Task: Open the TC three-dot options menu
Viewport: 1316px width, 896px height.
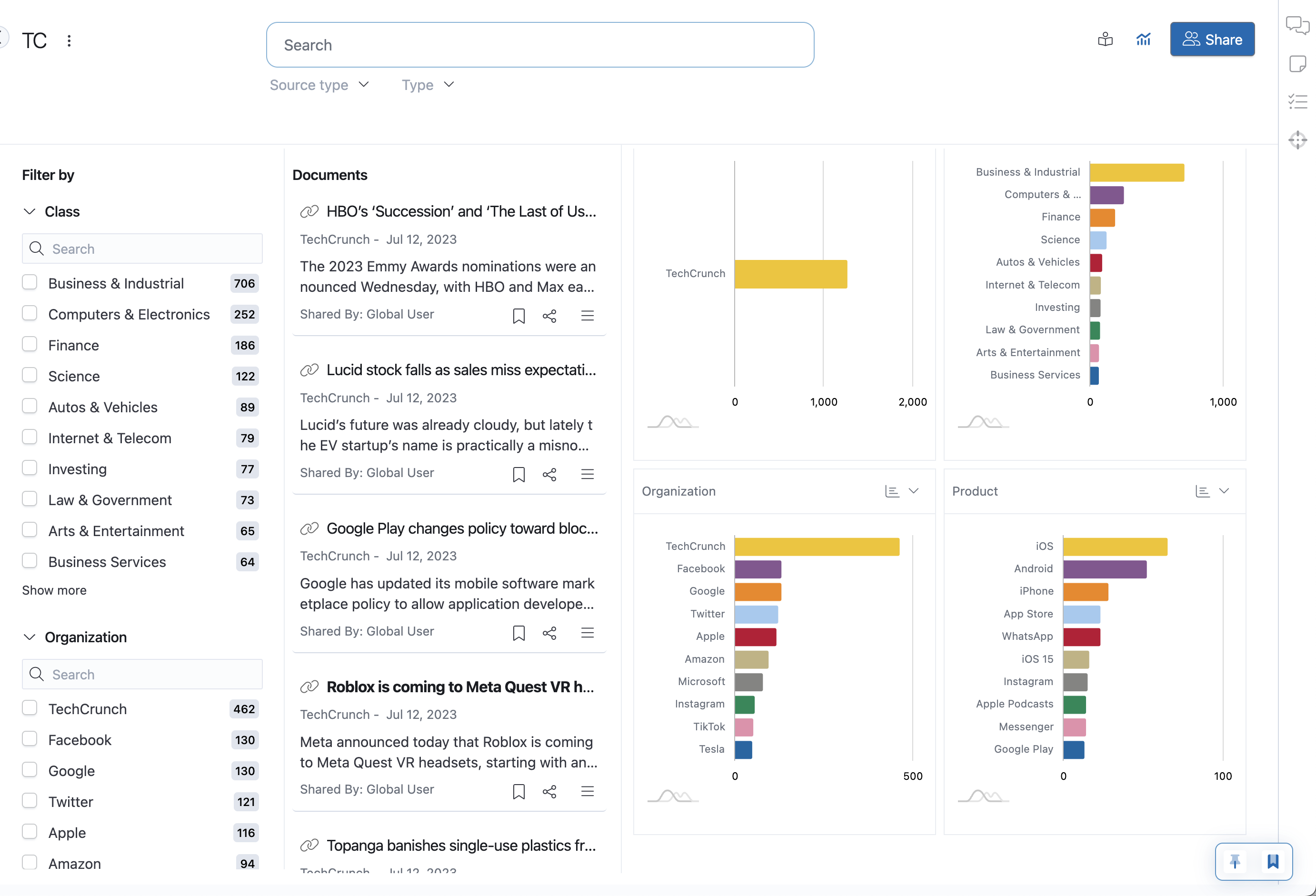Action: 69,41
